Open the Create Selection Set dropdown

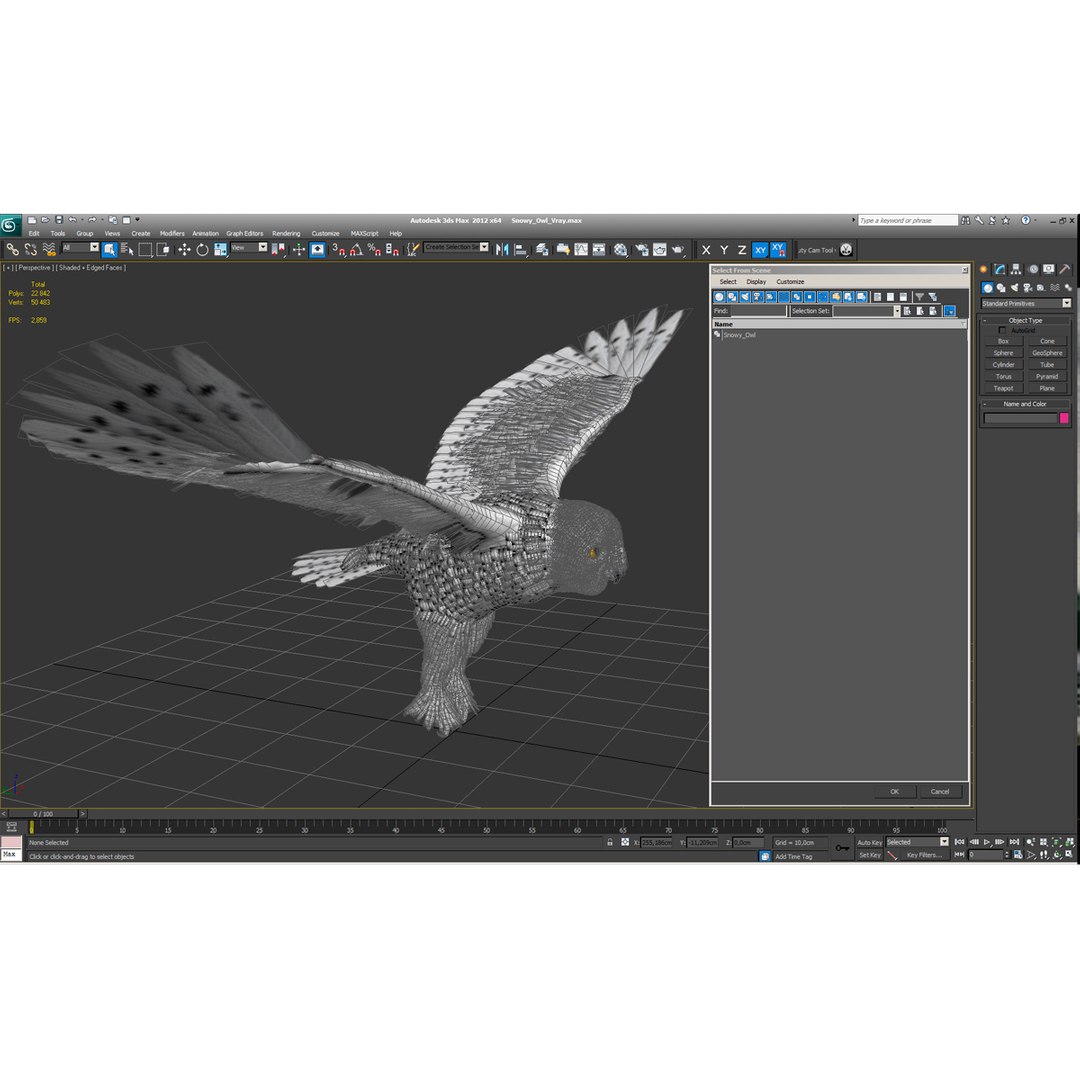pyautogui.click(x=456, y=247)
